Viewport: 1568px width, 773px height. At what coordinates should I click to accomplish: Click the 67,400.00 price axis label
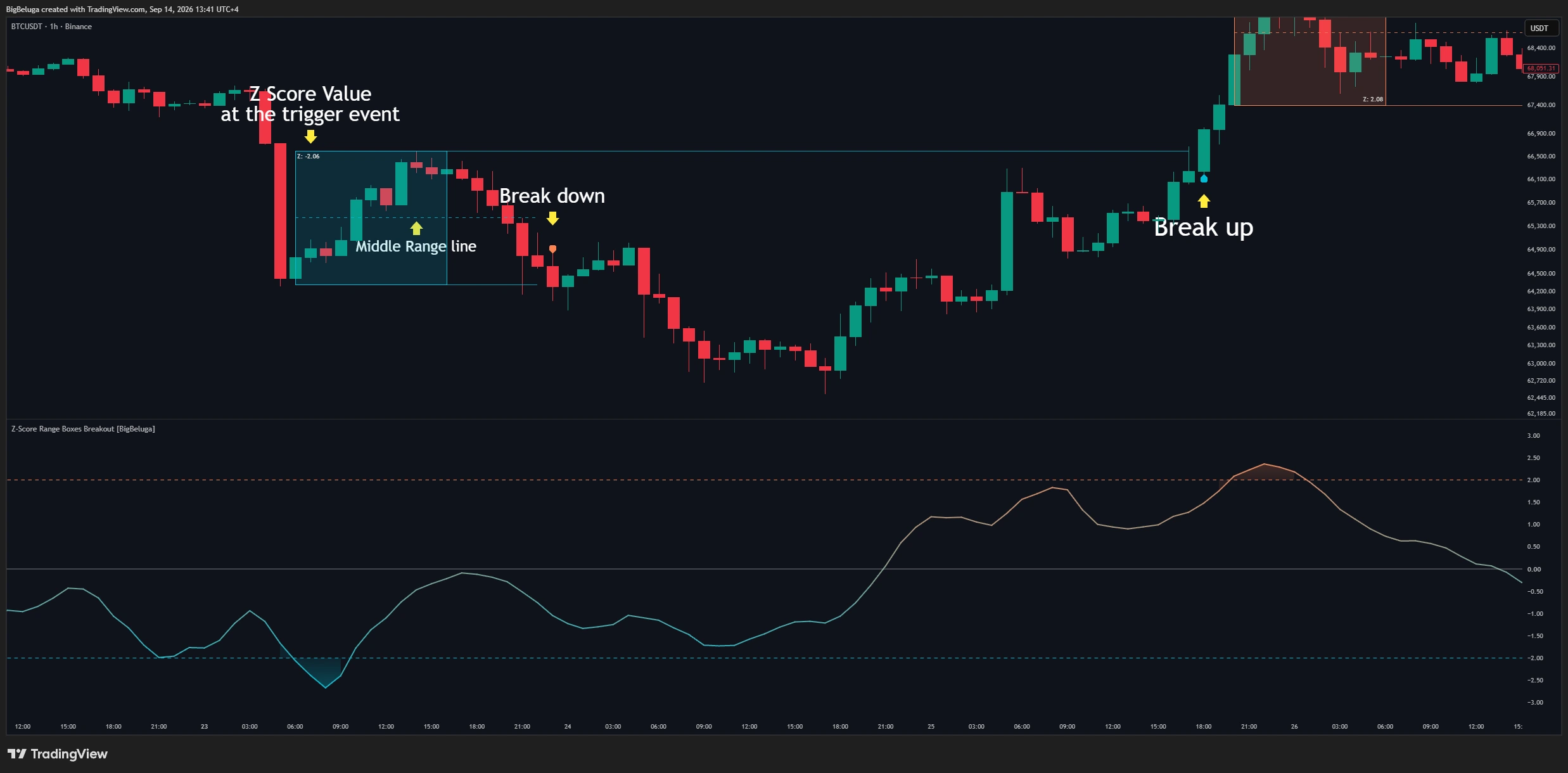coord(1541,105)
